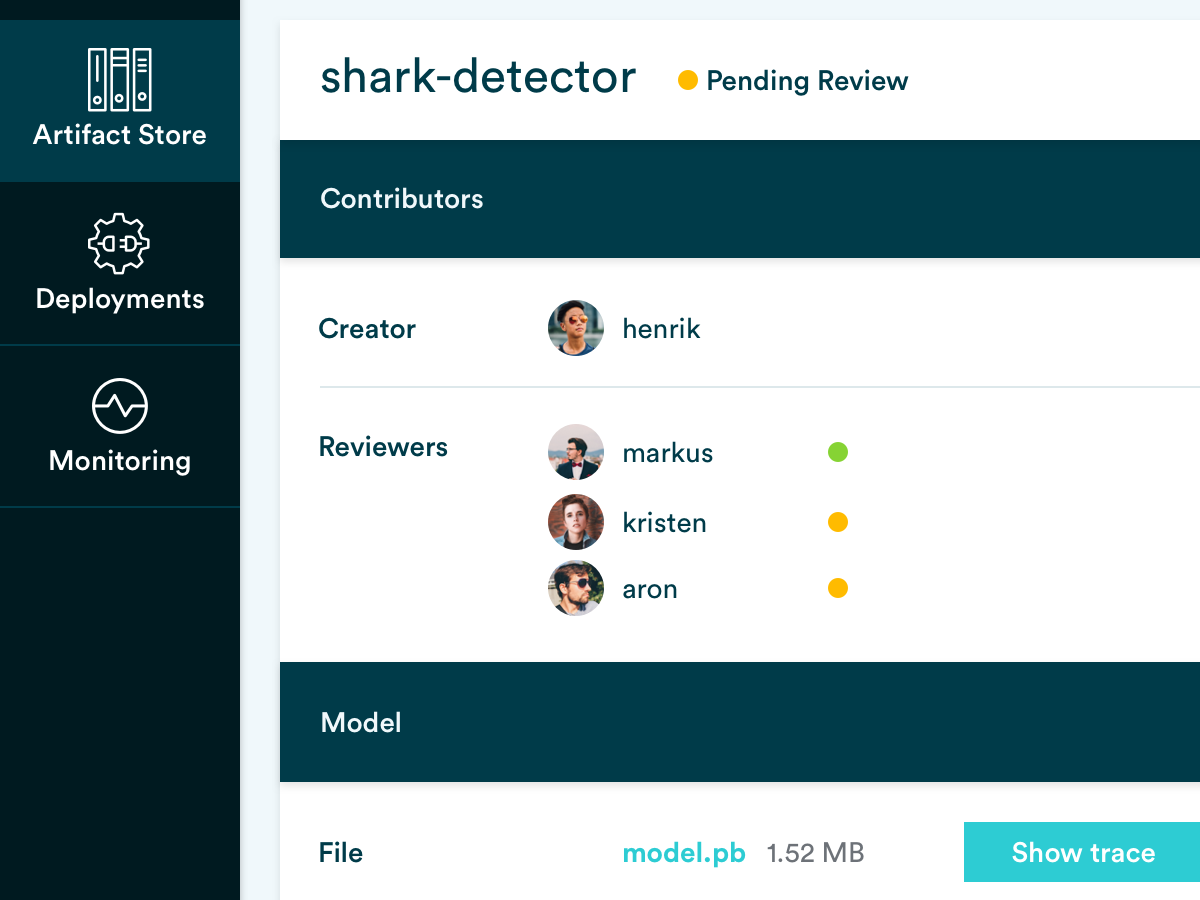Viewport: 1200px width, 900px height.
Task: Go to Deployments label in sidebar
Action: [120, 299]
